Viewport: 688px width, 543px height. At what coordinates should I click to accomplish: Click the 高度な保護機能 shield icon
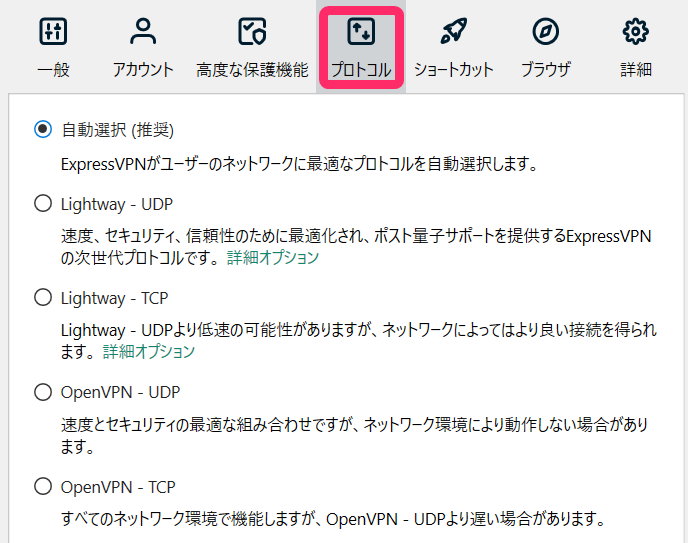point(252,32)
